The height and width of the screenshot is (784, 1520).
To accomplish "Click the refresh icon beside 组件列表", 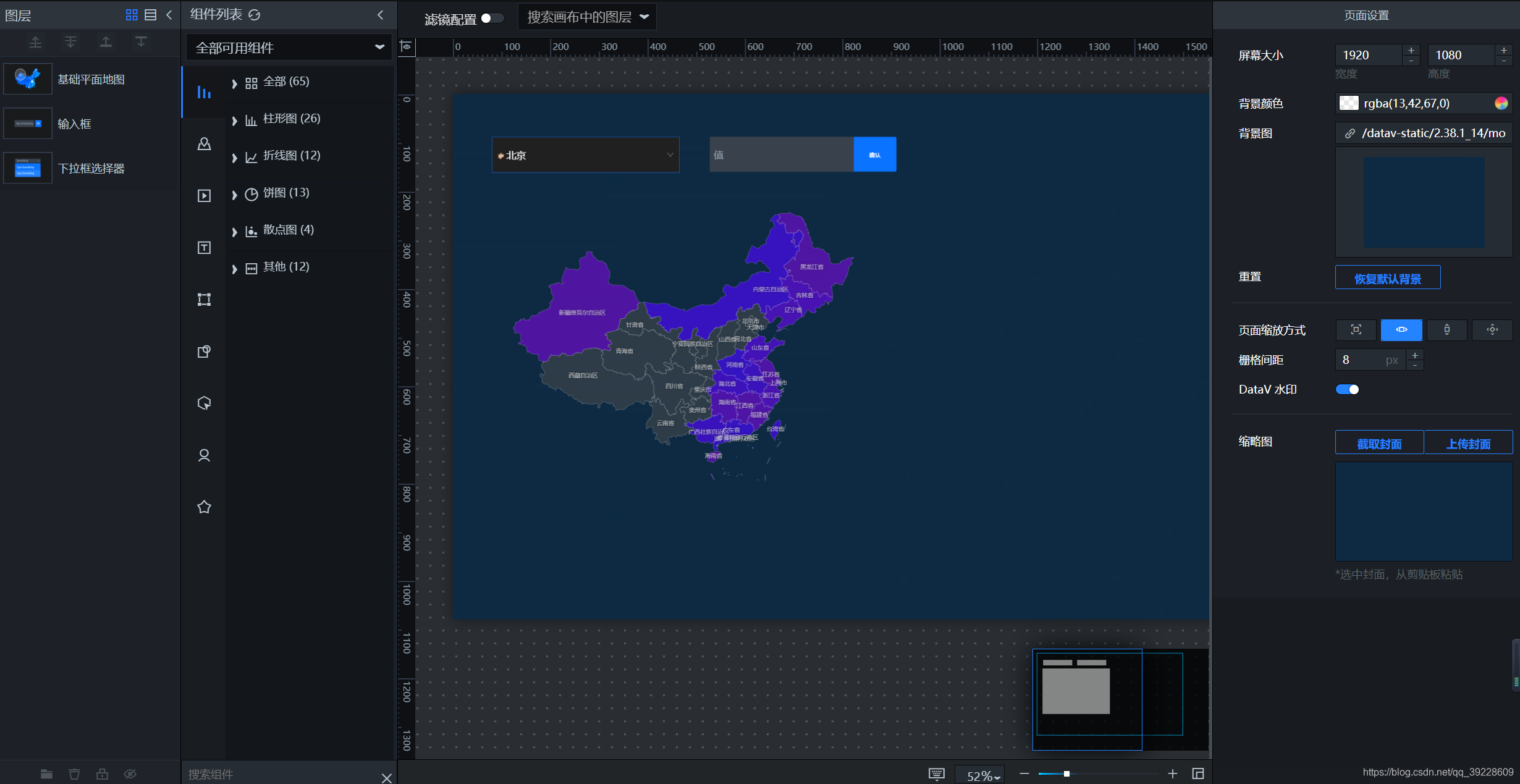I will (254, 15).
